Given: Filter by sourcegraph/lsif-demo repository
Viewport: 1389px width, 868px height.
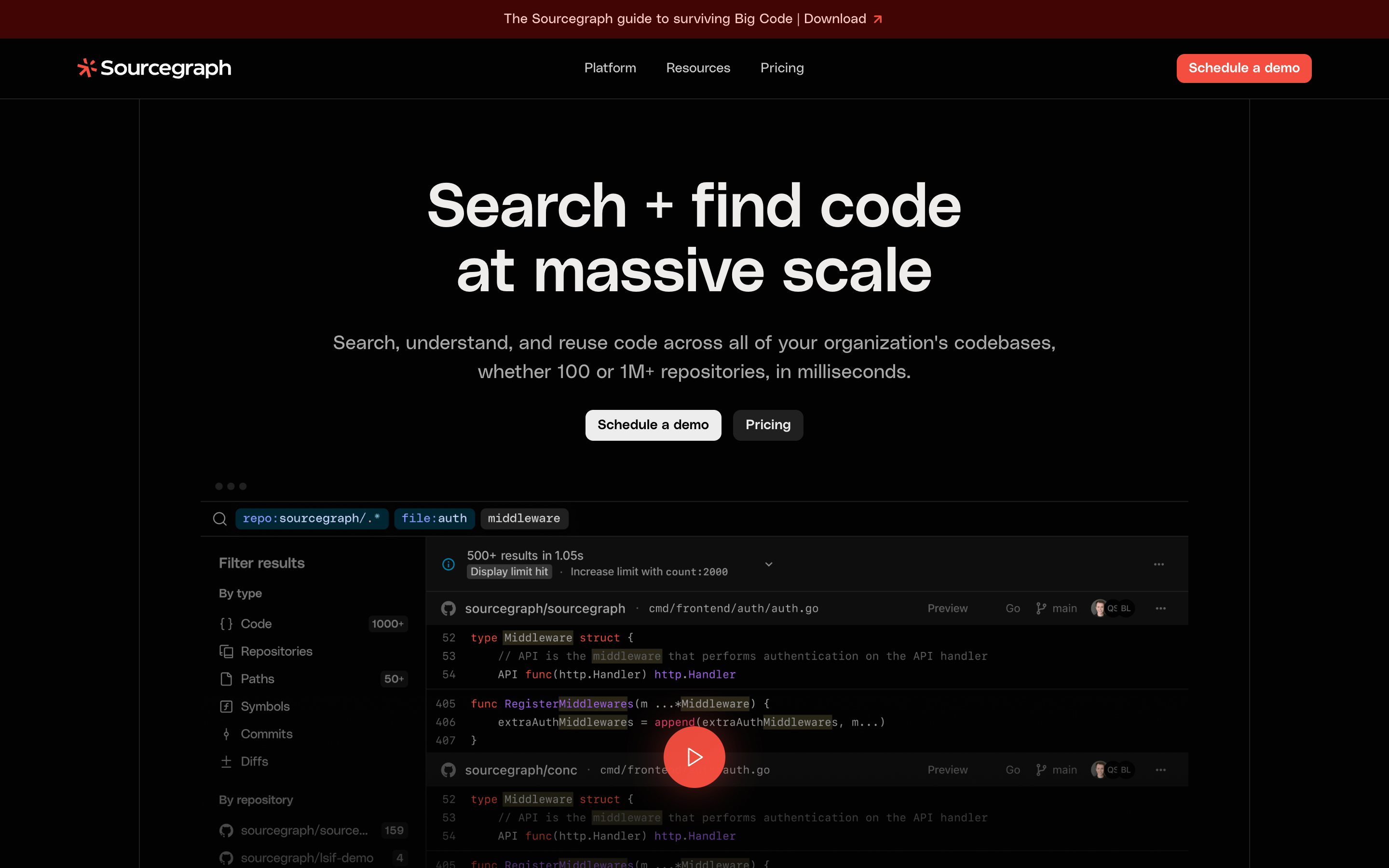Looking at the screenshot, I should coord(313,858).
